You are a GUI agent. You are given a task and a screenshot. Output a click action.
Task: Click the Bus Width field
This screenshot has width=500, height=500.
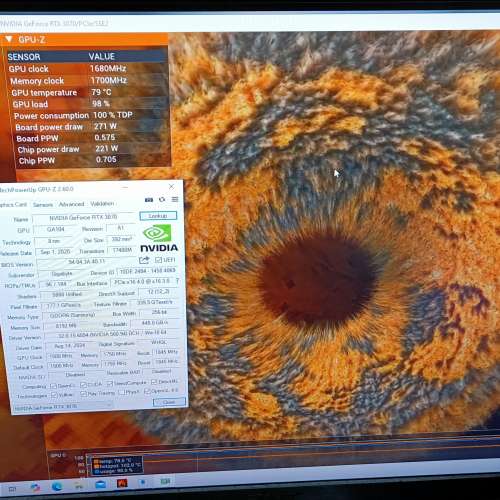[159, 312]
